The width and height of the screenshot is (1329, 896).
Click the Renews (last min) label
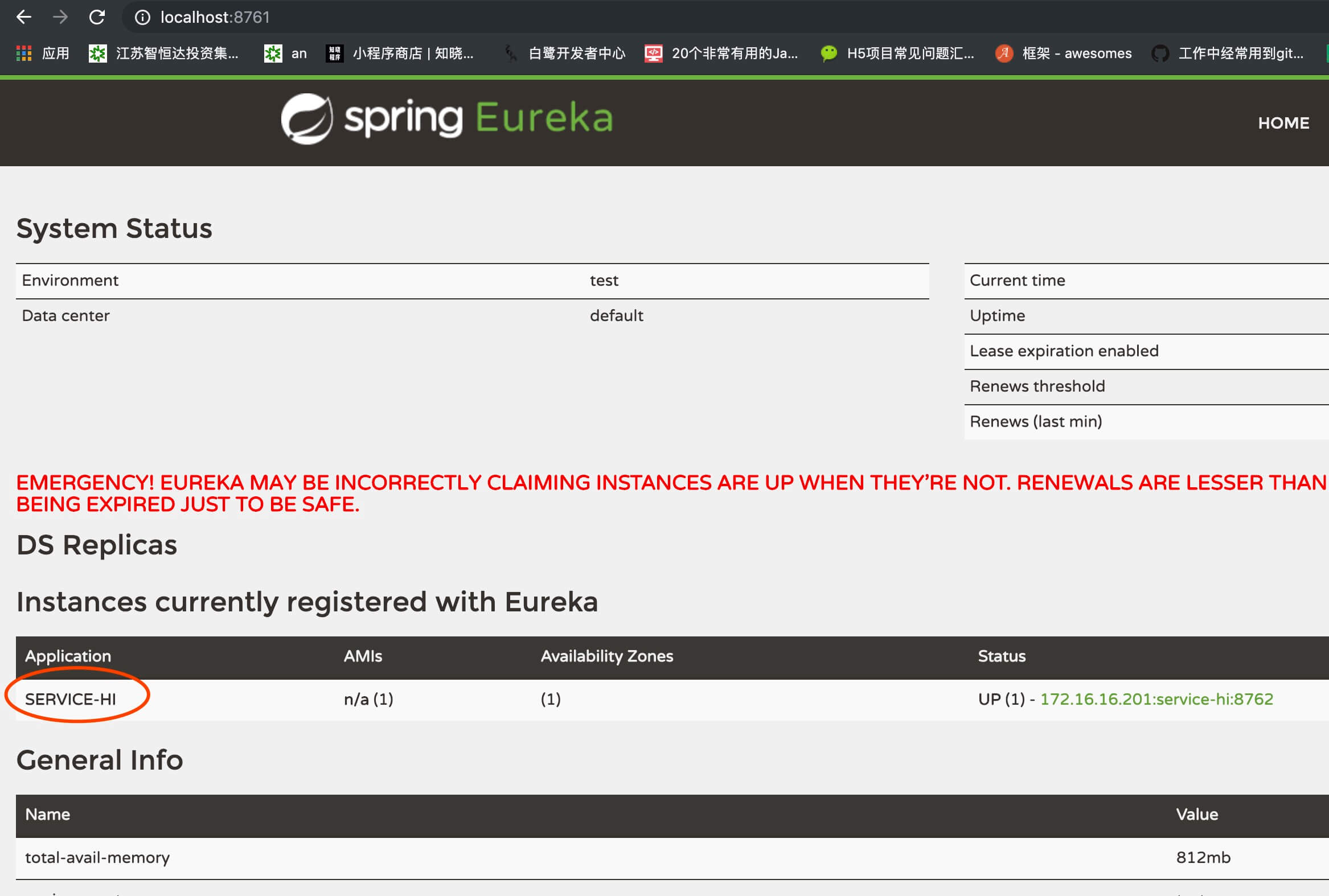click(1036, 422)
